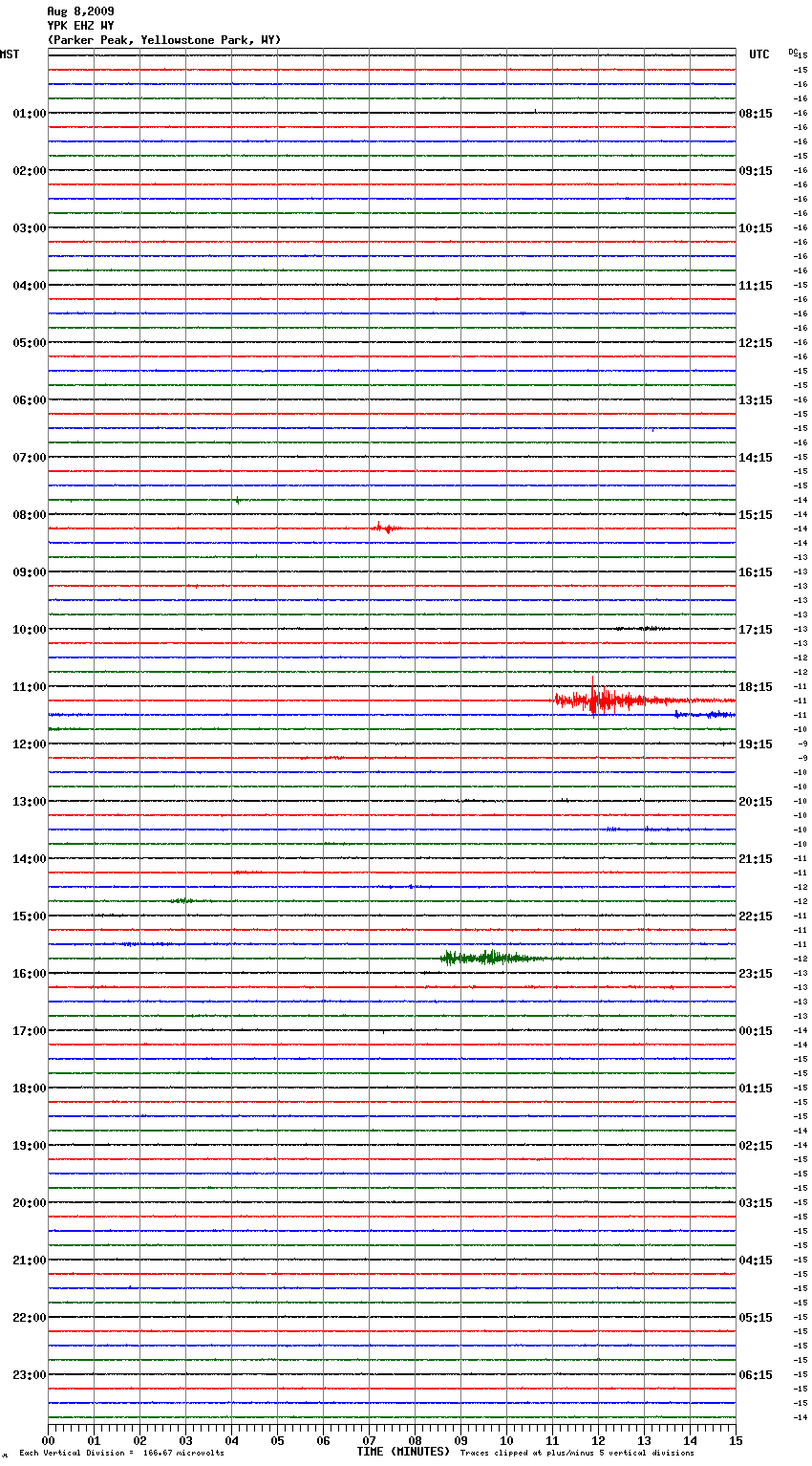Click the 18:15 UTC time label
This screenshot has width=812, height=1466.
(756, 687)
